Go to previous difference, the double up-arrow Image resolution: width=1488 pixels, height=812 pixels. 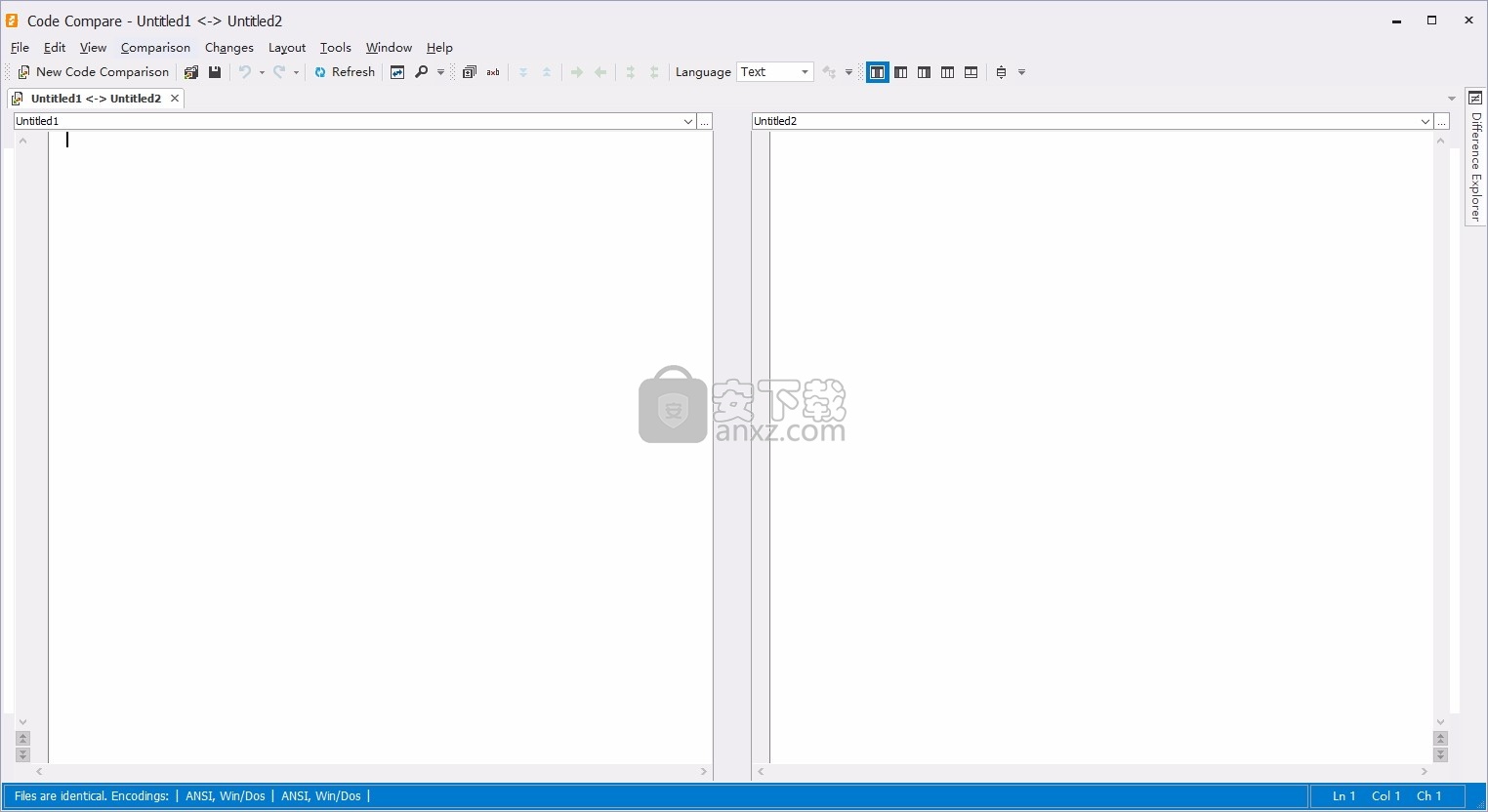click(547, 72)
